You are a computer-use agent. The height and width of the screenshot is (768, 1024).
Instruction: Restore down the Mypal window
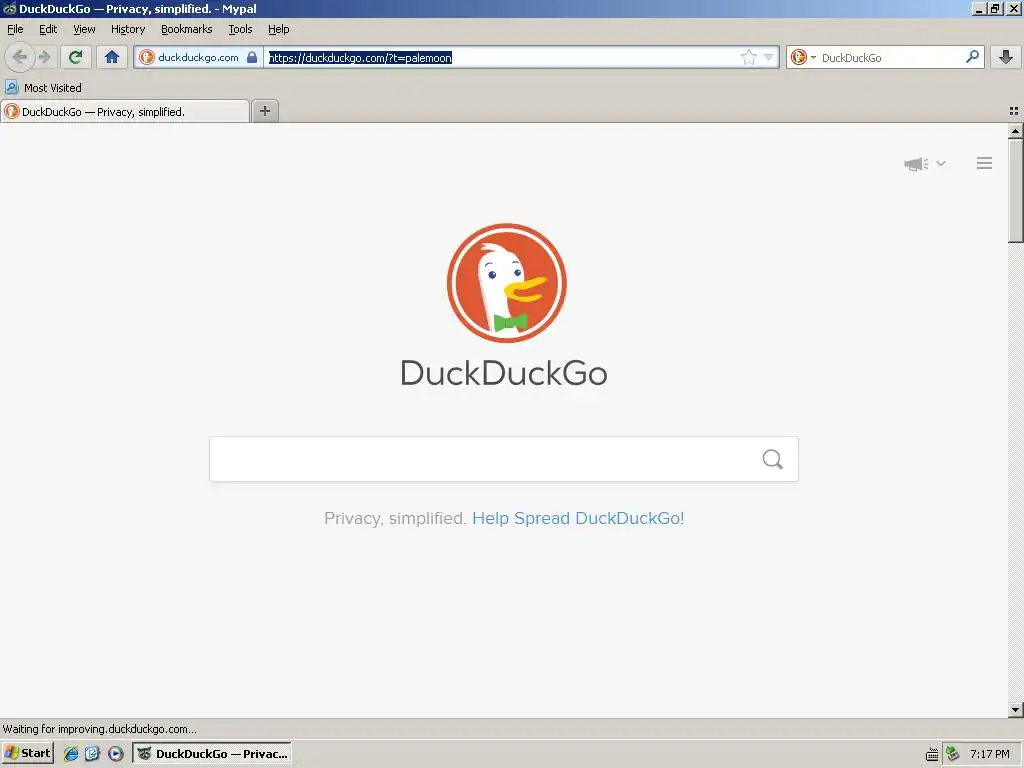point(995,8)
